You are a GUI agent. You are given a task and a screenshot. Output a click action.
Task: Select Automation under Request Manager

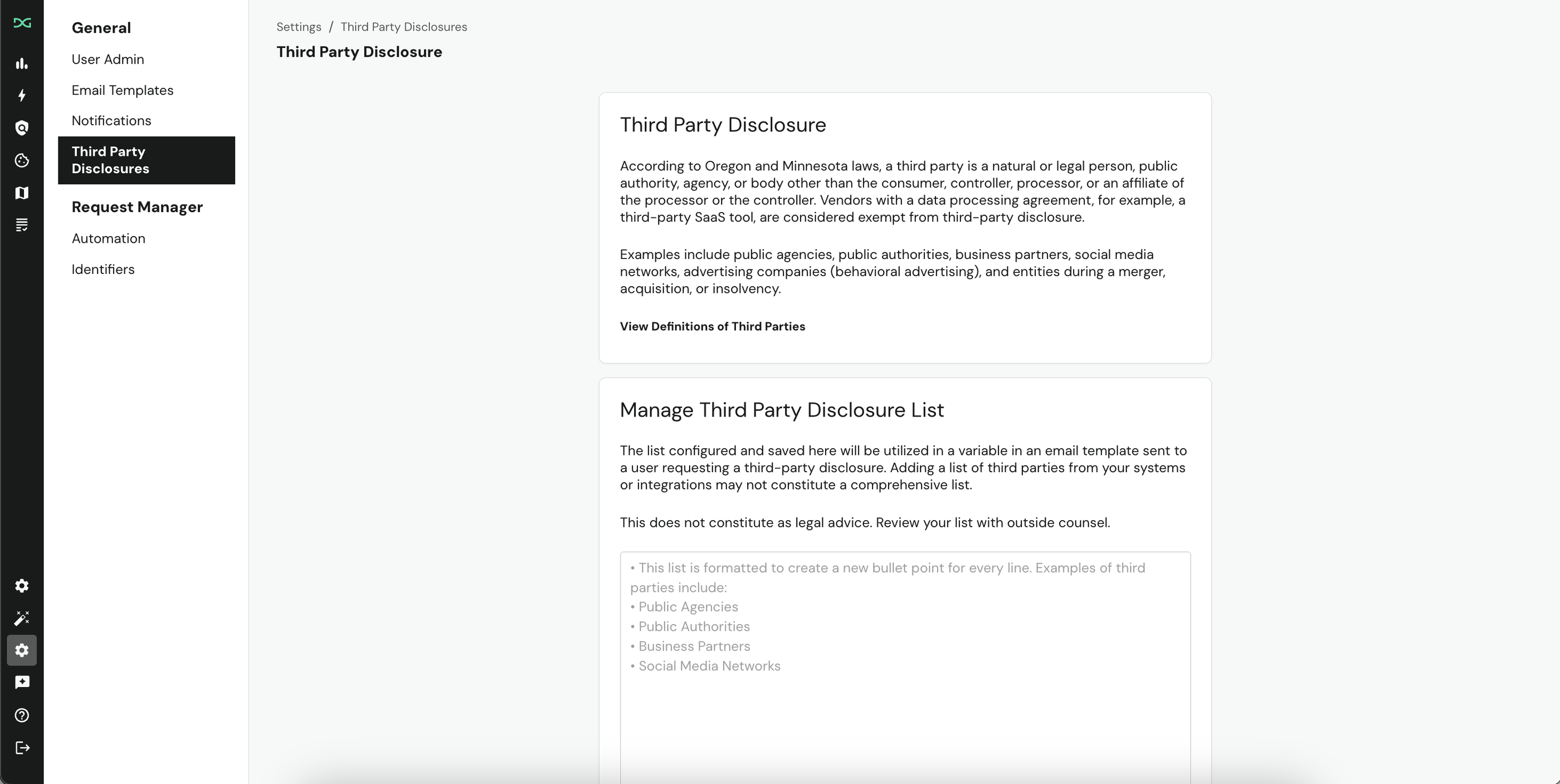108,238
